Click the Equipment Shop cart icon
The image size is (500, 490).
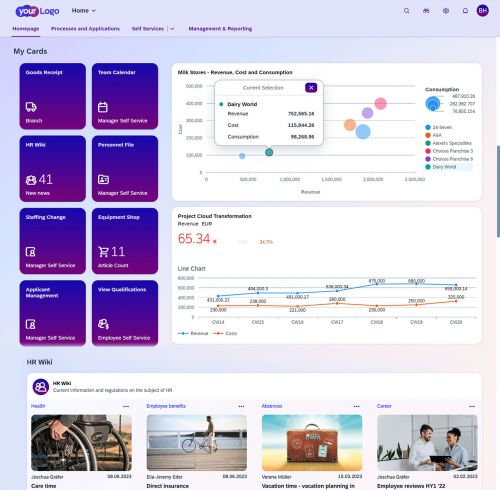pos(103,252)
